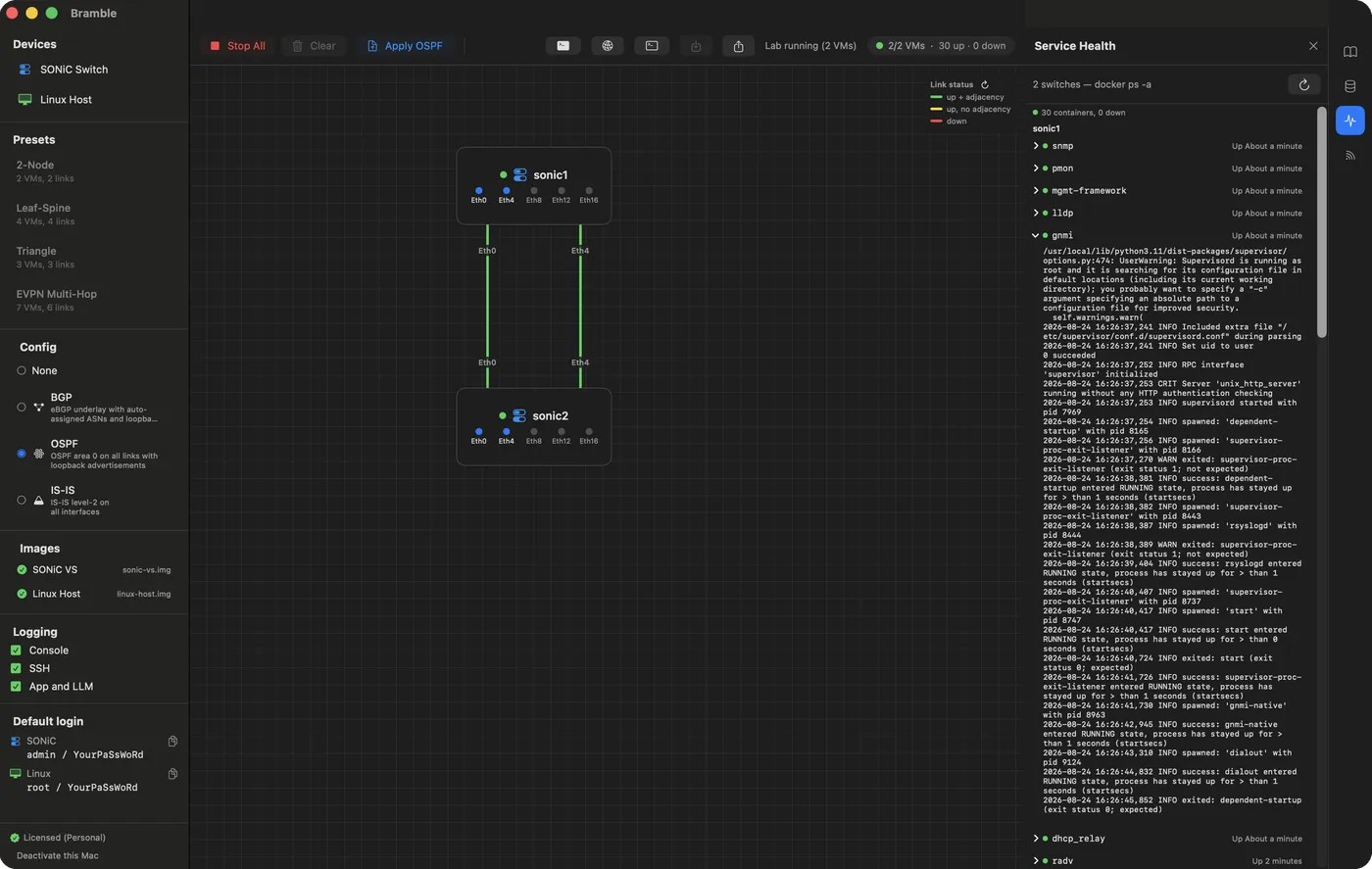This screenshot has height=869, width=1372.
Task: Refresh link status in the legend
Action: (x=985, y=85)
